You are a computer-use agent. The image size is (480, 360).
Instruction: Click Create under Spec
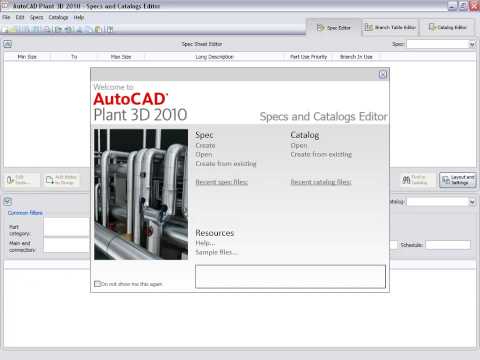point(205,146)
